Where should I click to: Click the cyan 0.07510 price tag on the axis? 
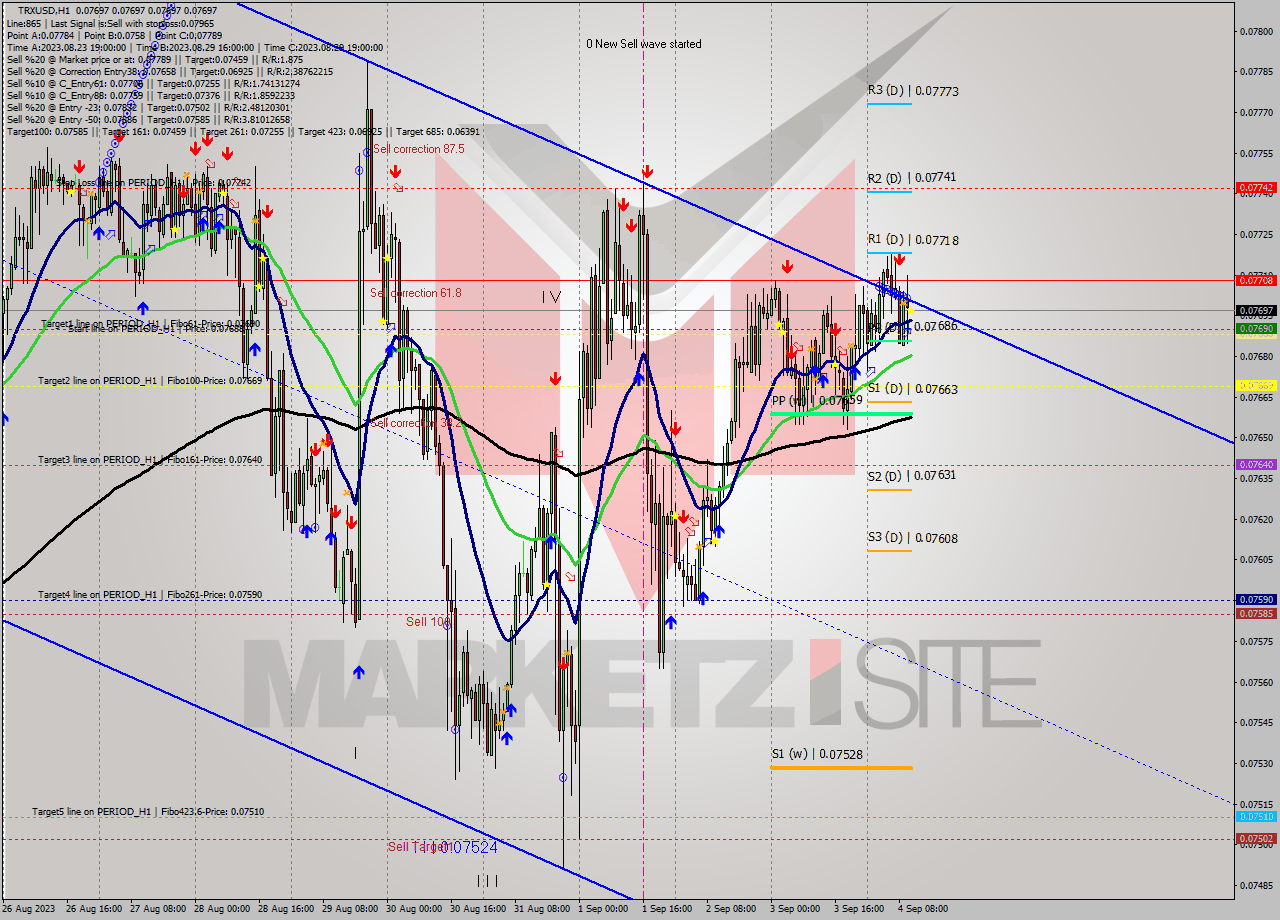1256,816
